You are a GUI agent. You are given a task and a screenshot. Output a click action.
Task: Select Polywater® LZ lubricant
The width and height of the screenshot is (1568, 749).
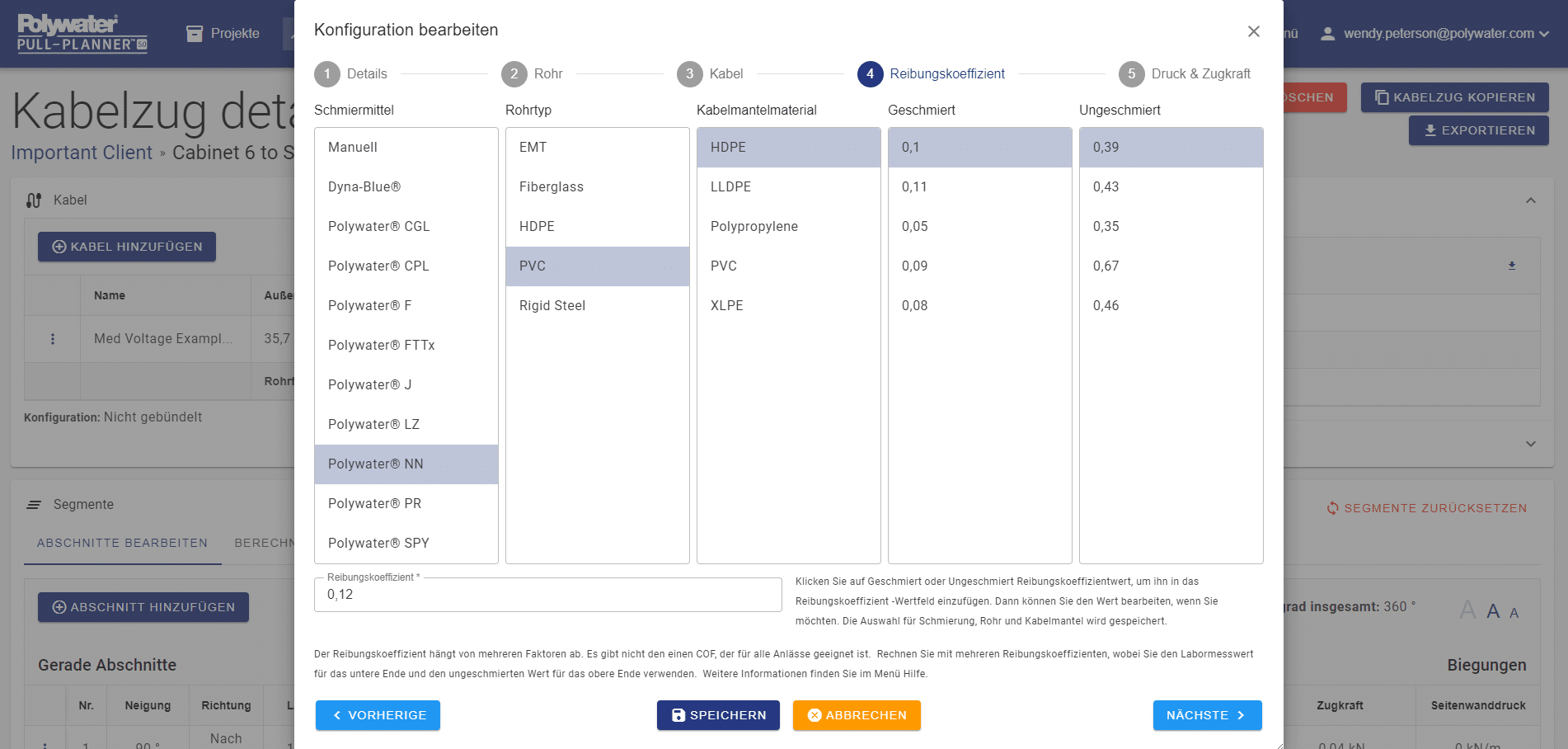pos(406,425)
